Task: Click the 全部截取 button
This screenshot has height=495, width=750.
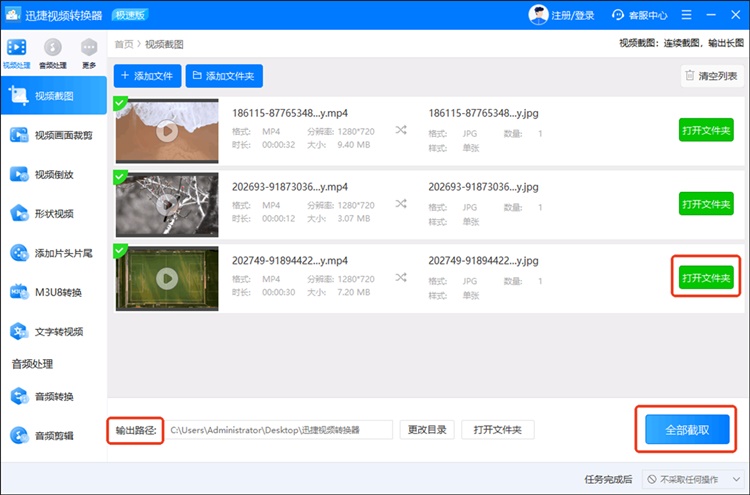Action: click(687, 429)
